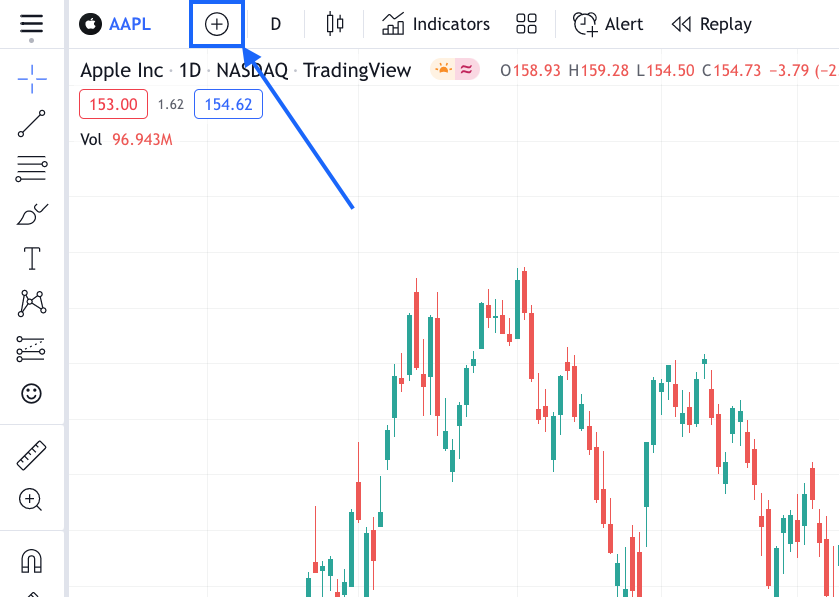This screenshot has height=597, width=839.
Task: Open the zoom-in tool
Action: tap(31, 498)
